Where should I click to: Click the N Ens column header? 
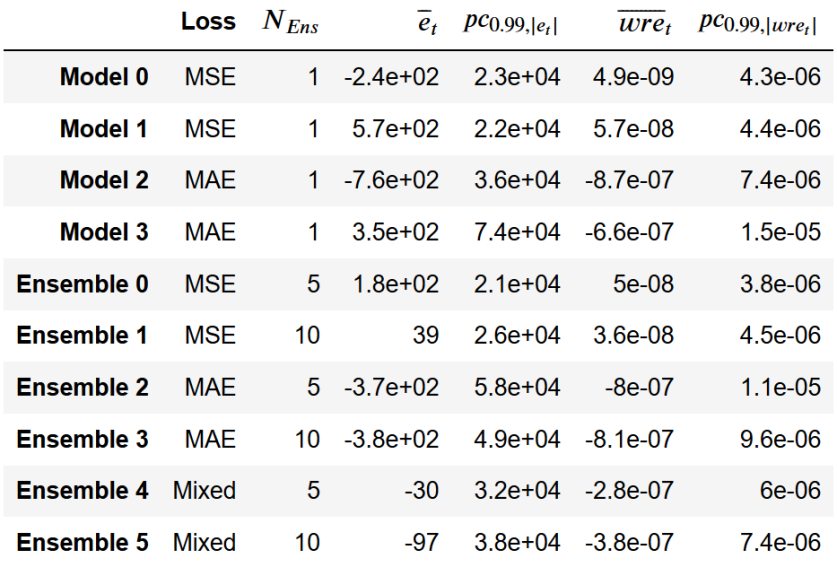(x=290, y=23)
